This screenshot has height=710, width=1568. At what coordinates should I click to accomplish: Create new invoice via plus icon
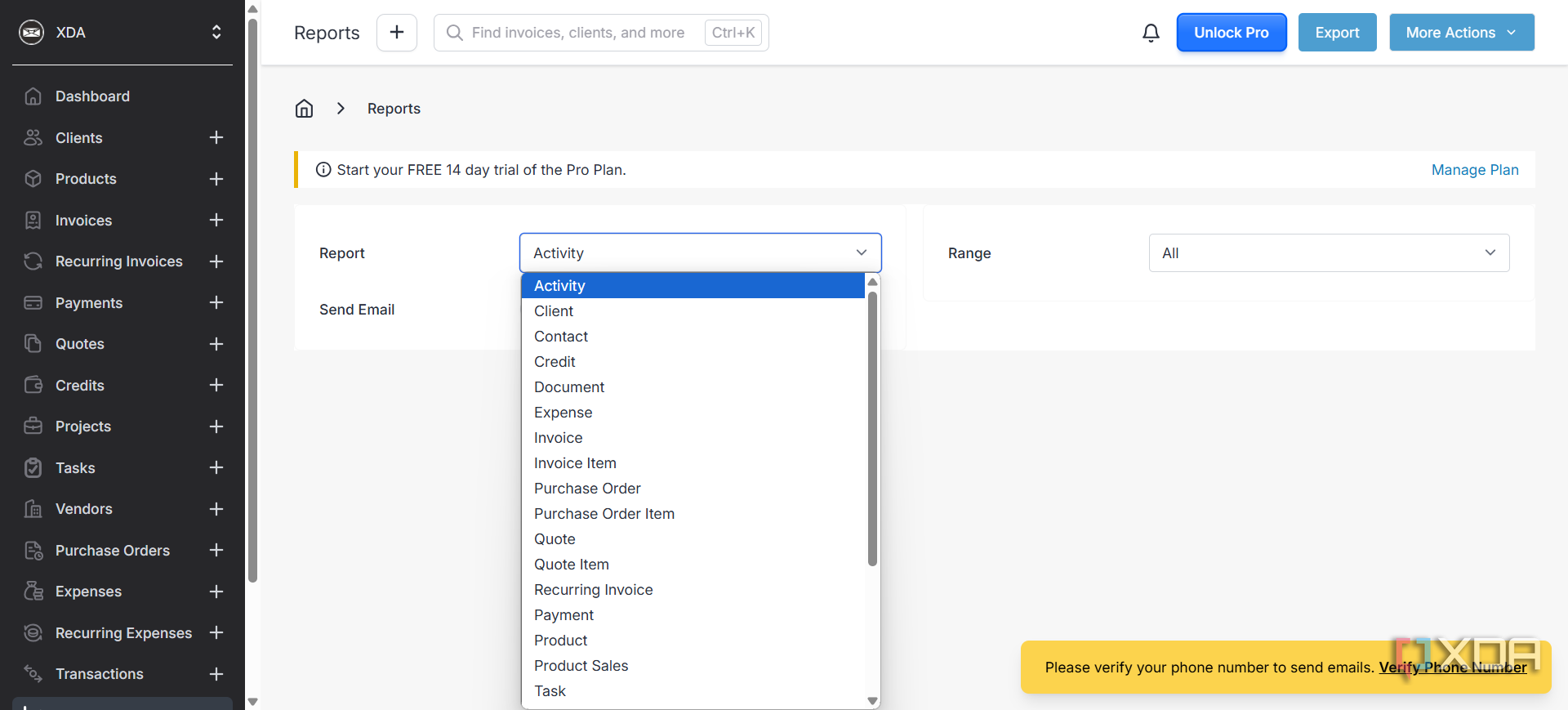[216, 220]
